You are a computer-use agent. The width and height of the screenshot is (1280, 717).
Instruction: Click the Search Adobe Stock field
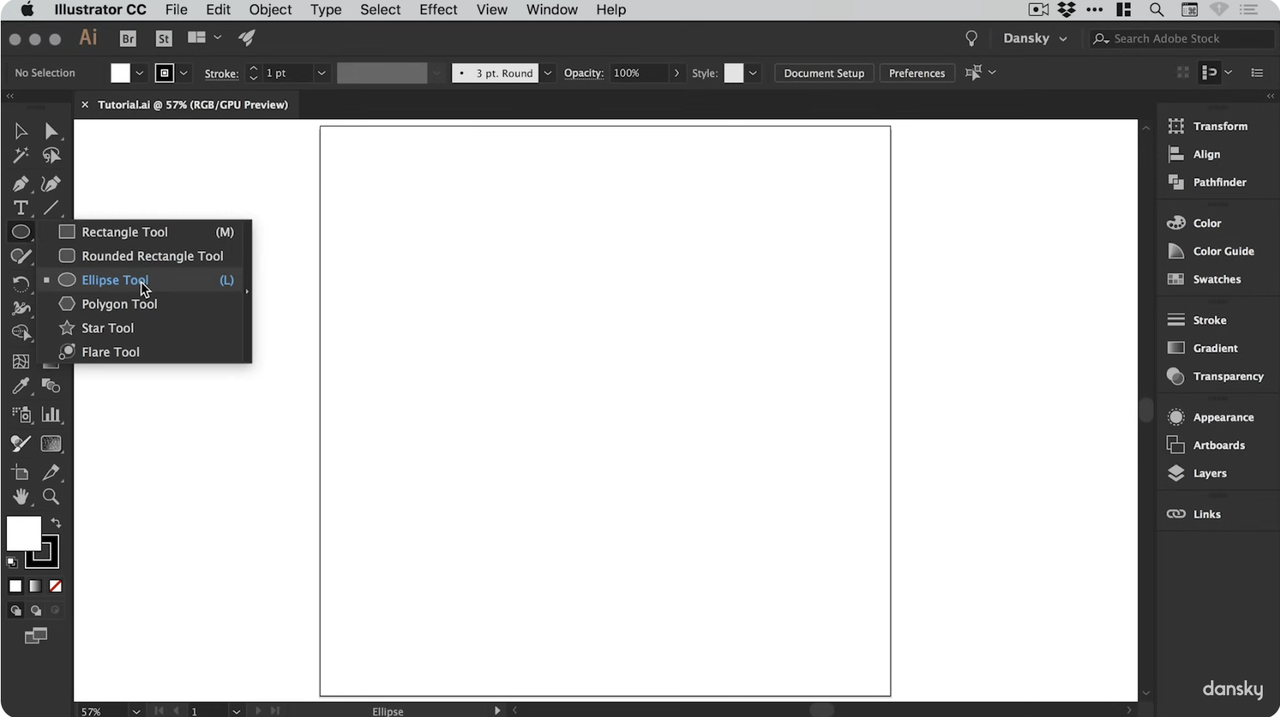[x=1180, y=38]
